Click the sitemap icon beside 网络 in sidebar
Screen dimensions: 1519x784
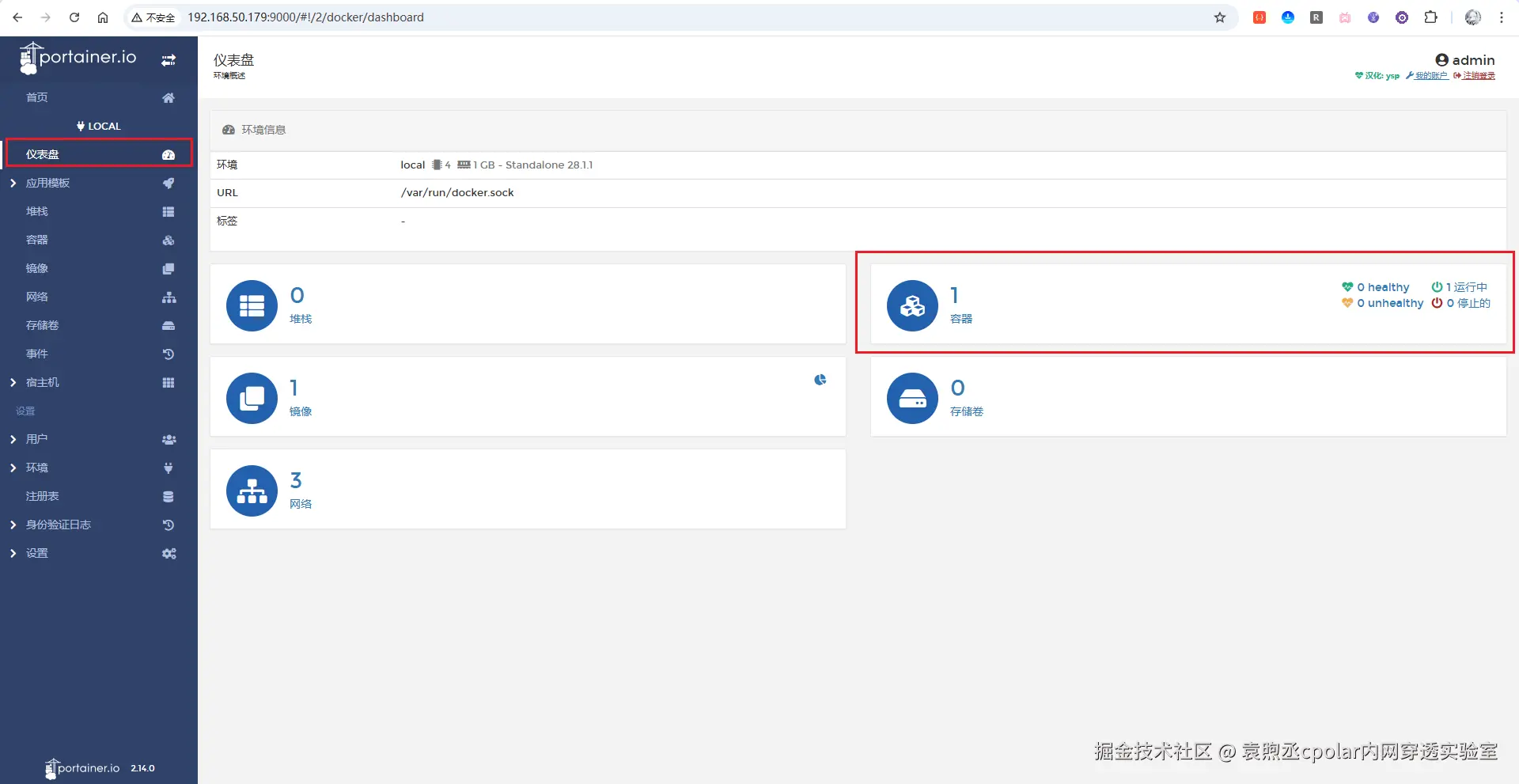[169, 297]
